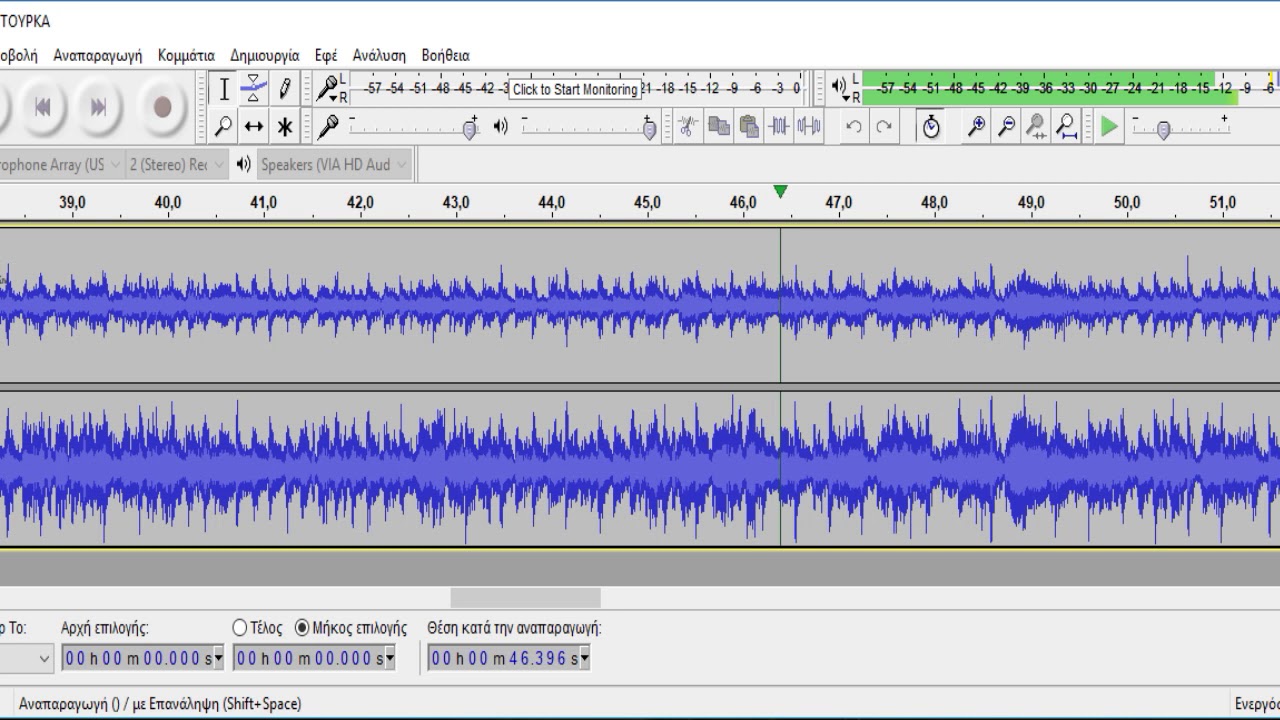Click the horizontal scrollbar thumb
The image size is (1280, 720).
tap(525, 598)
